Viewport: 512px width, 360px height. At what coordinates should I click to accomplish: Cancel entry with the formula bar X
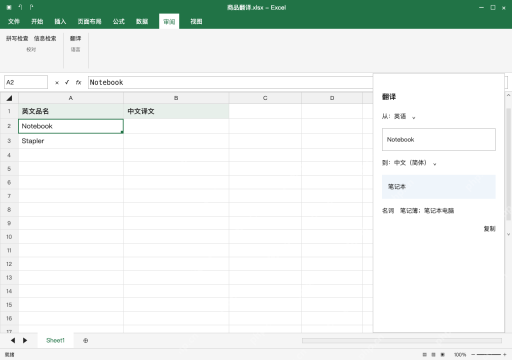coord(57,83)
